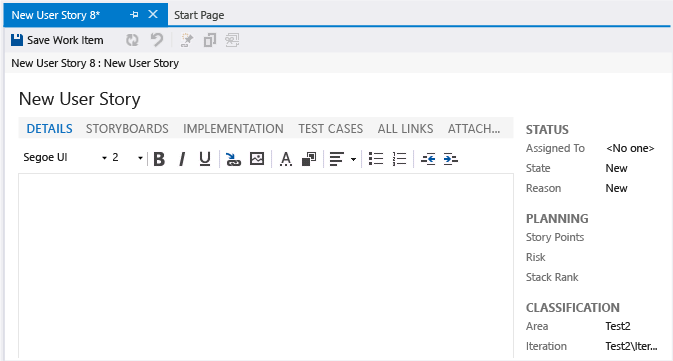Click the Assigned To label
This screenshot has height=361, width=673.
(555, 148)
